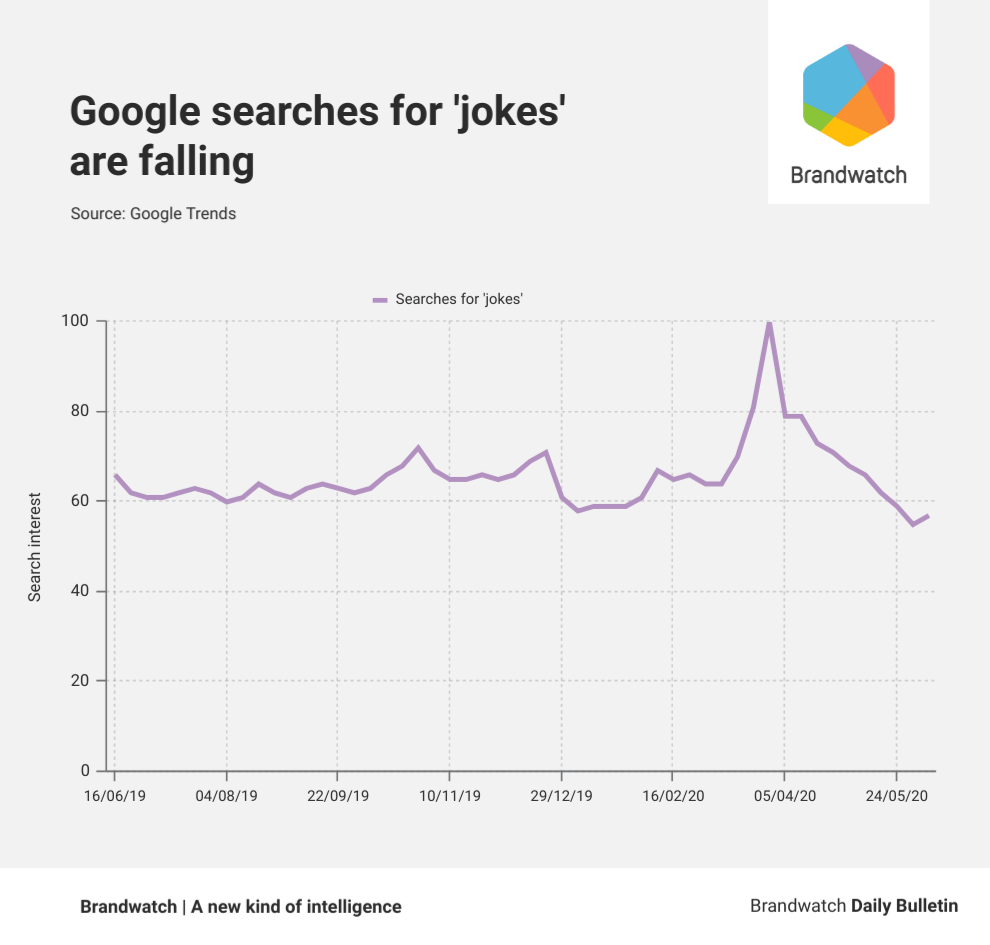Click the 16/02/20 x-axis date label
Viewport: 990px width, 945px height.
click(672, 796)
